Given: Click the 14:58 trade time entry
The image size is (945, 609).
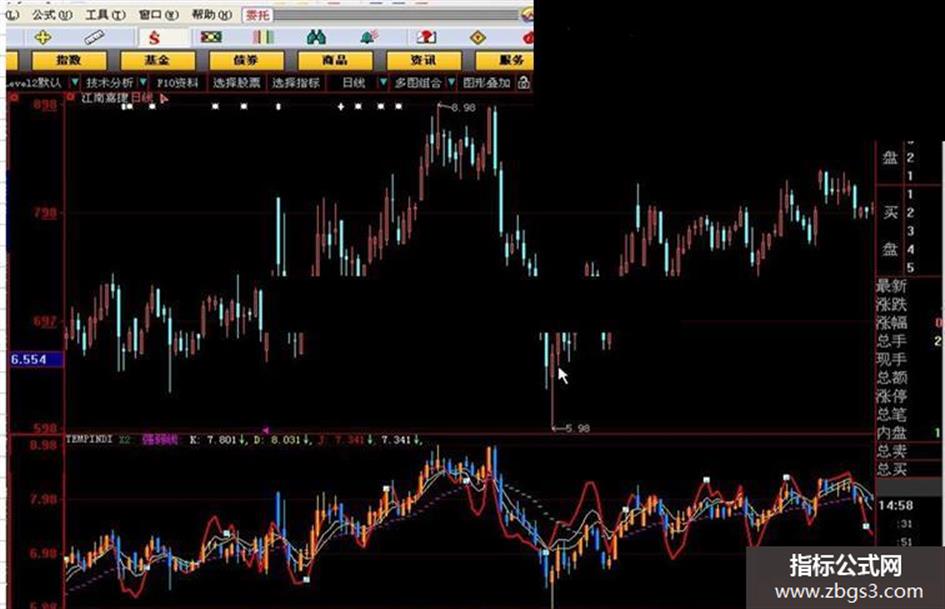Looking at the screenshot, I should point(896,506).
